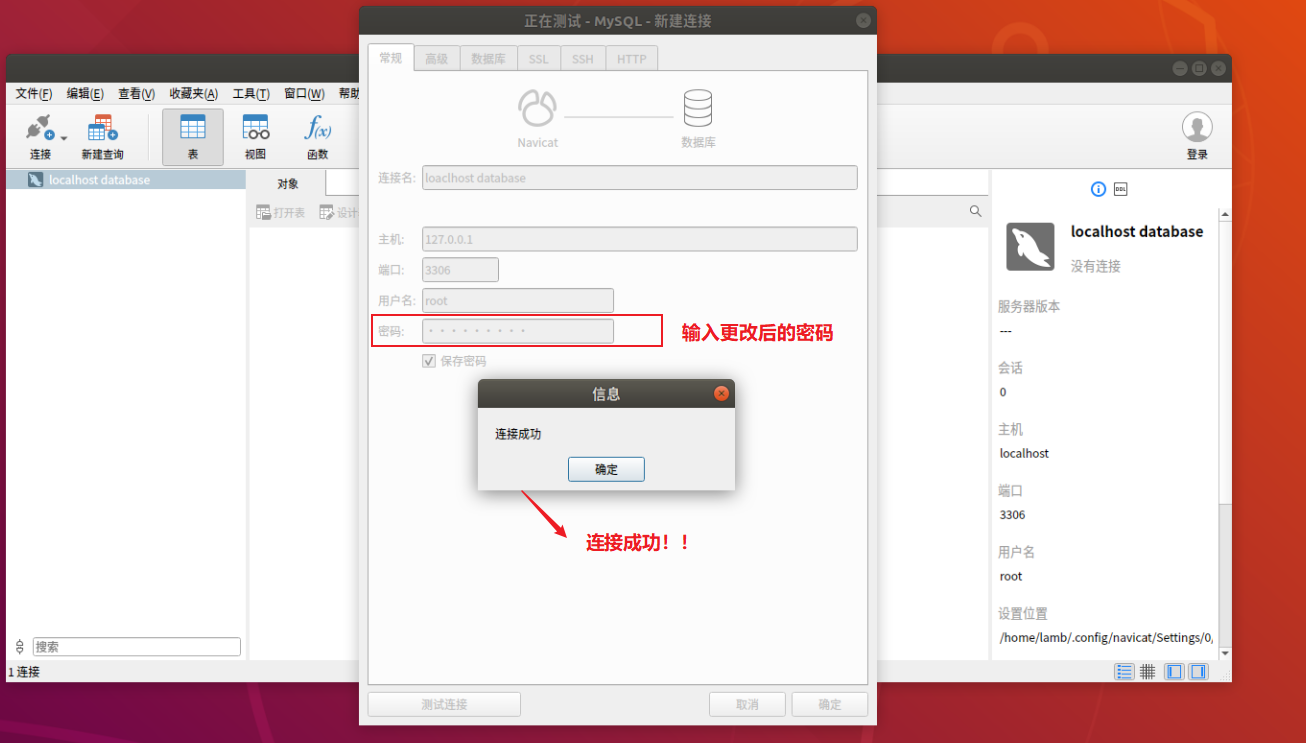Image resolution: width=1306 pixels, height=743 pixels.
Task: Click the info panel scrollbar down arrow
Action: coord(1225,654)
